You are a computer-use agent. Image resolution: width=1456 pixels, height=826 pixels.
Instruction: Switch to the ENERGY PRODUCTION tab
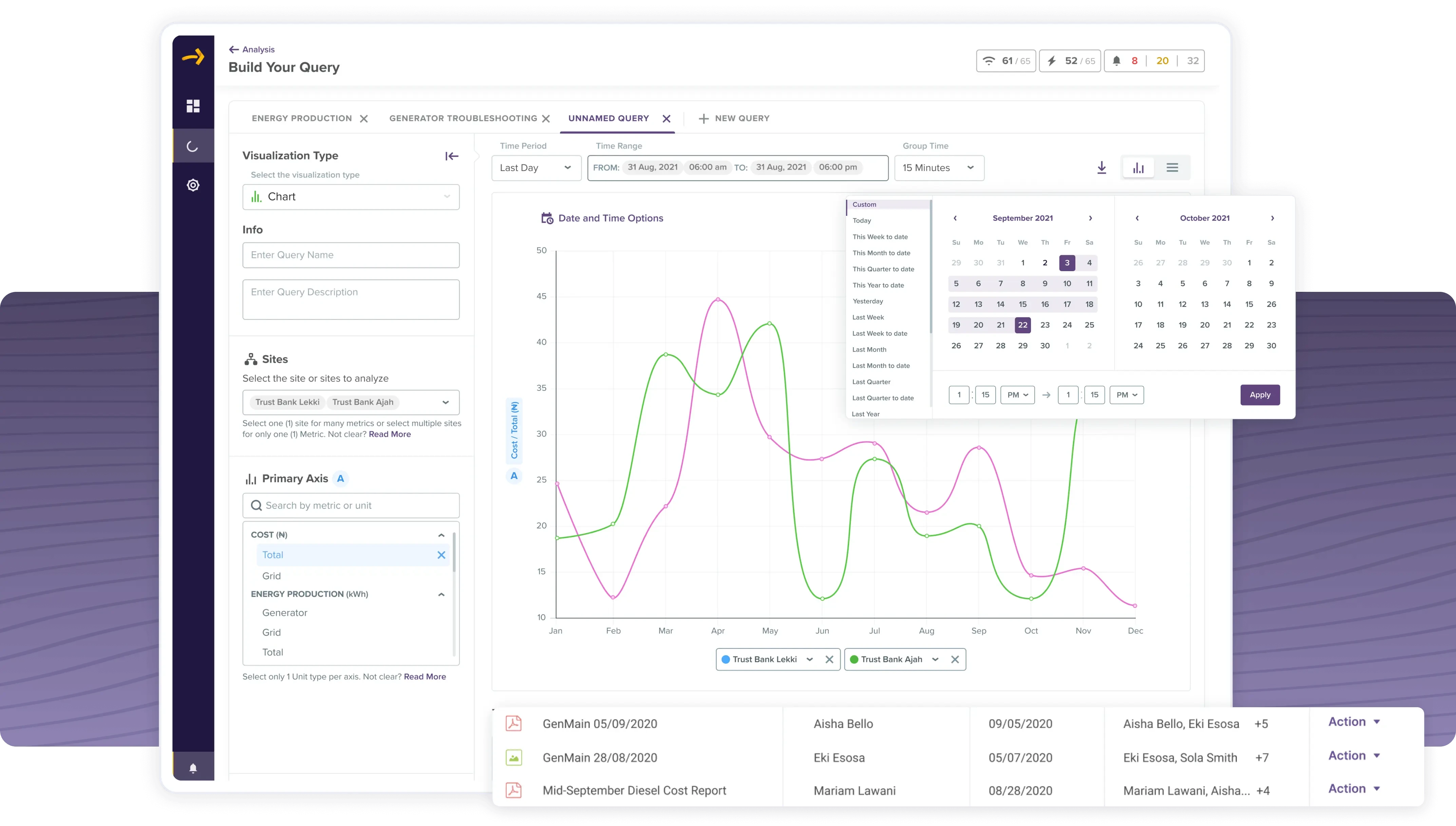302,118
